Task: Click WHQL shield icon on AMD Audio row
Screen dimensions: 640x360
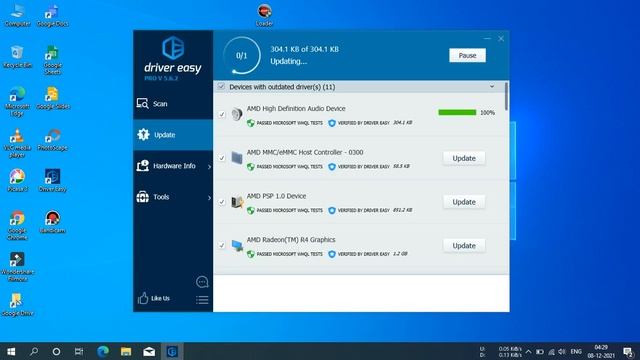Action: [251, 123]
